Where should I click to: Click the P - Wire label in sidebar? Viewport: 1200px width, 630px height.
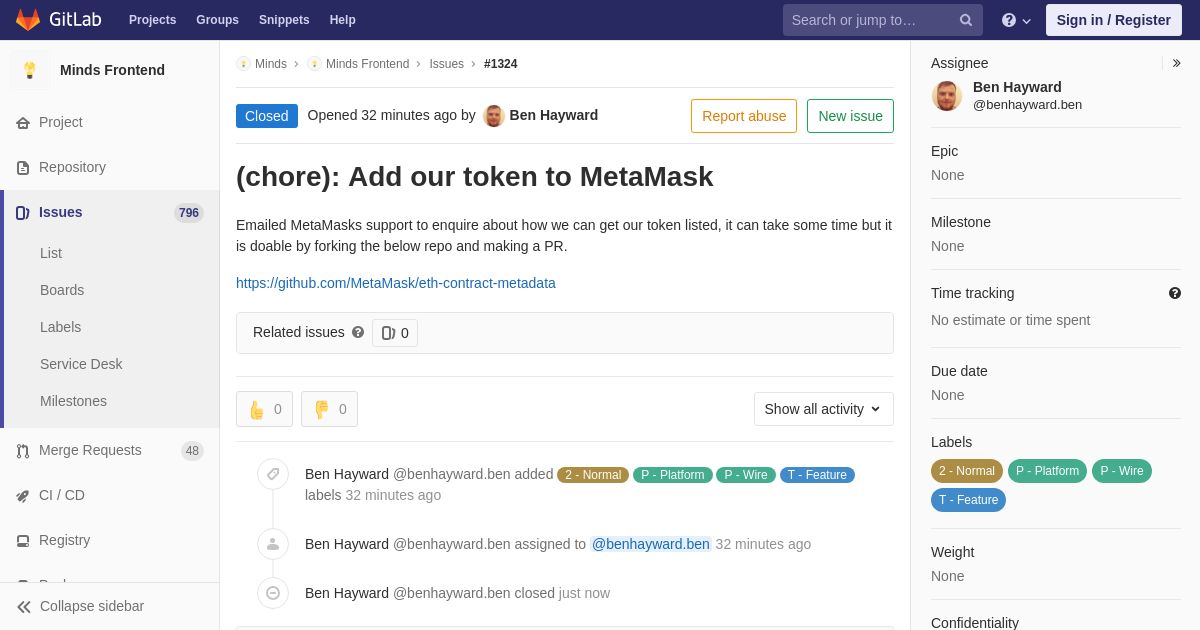[1121, 471]
